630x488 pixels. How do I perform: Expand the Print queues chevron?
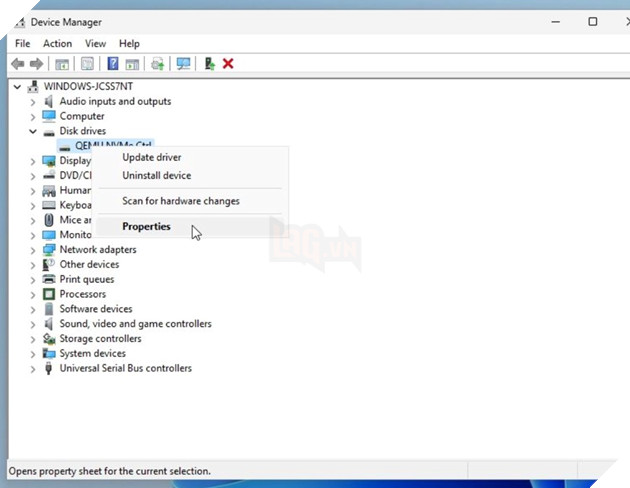pos(33,280)
